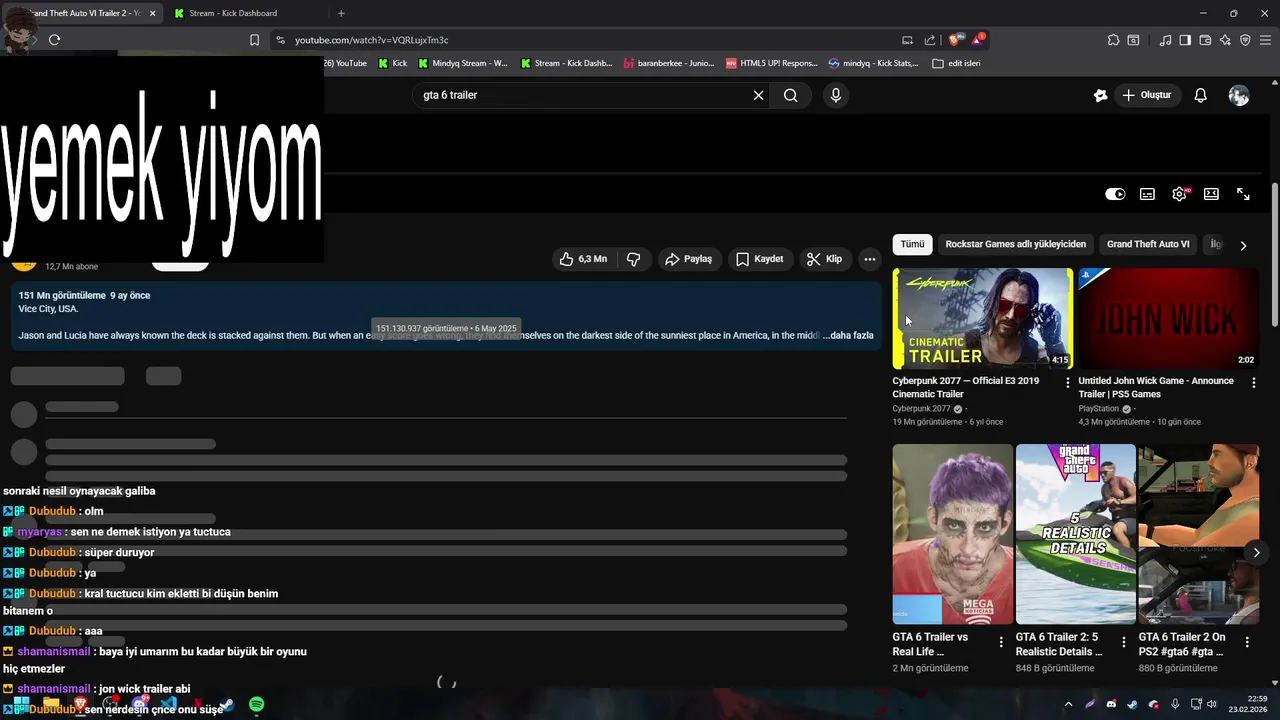The image size is (1280, 720).
Task: Open the edit isleri bookmarks folder
Action: click(956, 63)
